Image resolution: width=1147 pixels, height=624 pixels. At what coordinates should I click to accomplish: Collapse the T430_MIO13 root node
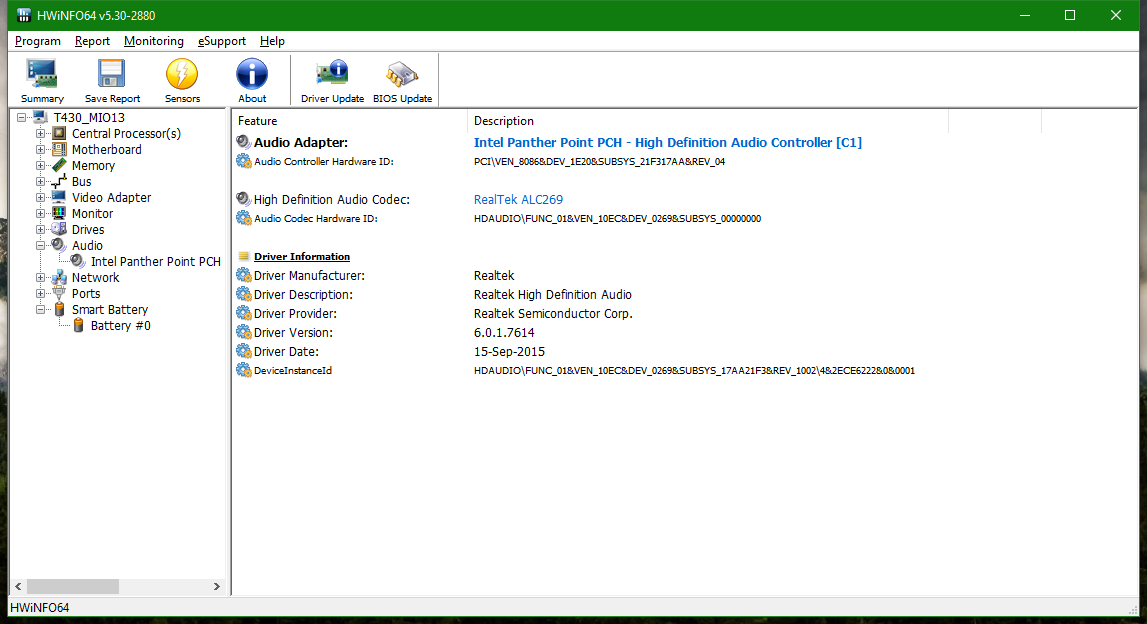[x=22, y=117]
